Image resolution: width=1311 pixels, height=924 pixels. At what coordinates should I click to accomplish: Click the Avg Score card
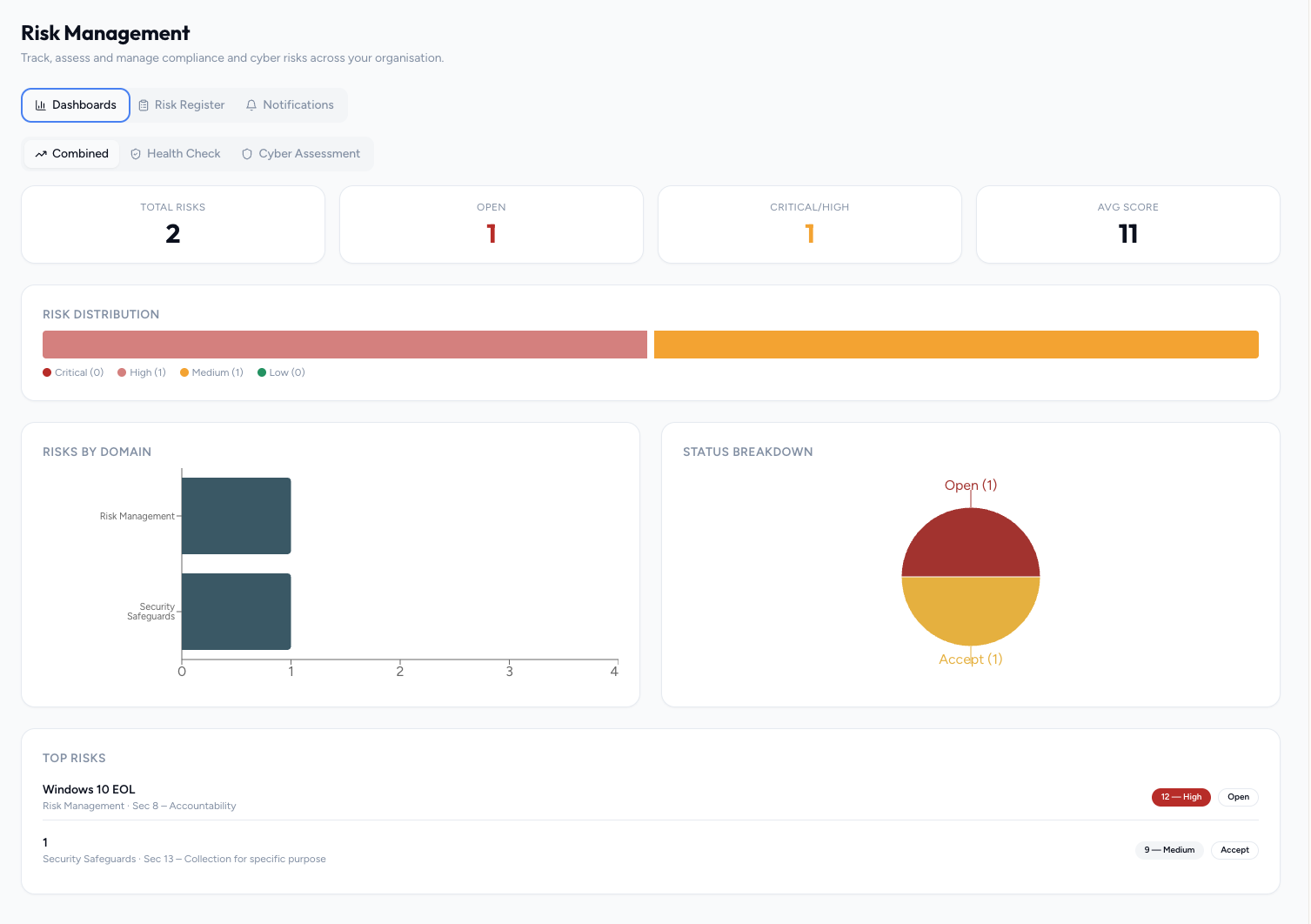(x=1128, y=224)
